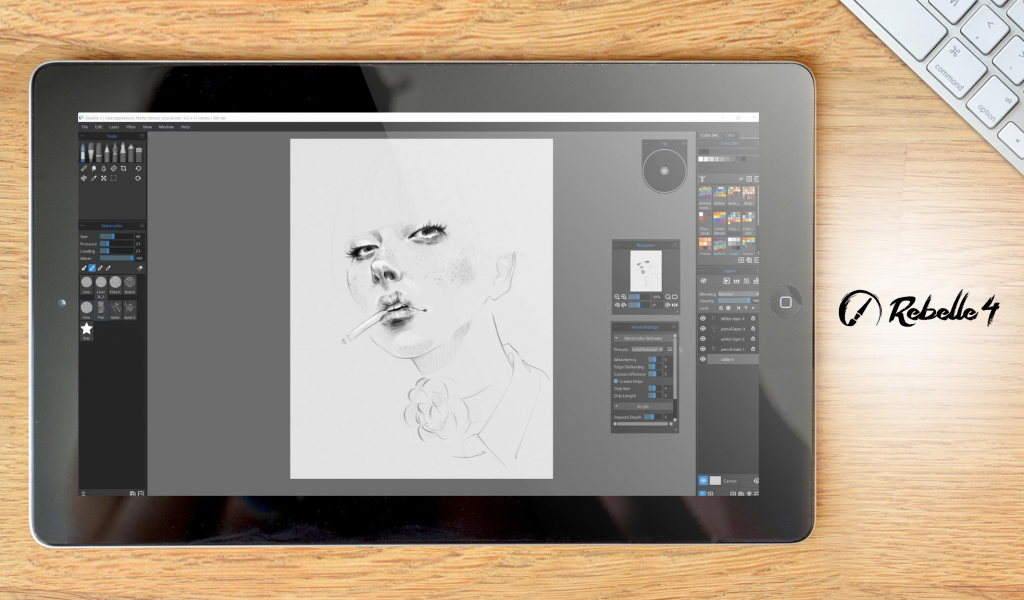Screen dimensions: 1024x600
Task: Click the star button below the brush presets
Action: [86, 330]
